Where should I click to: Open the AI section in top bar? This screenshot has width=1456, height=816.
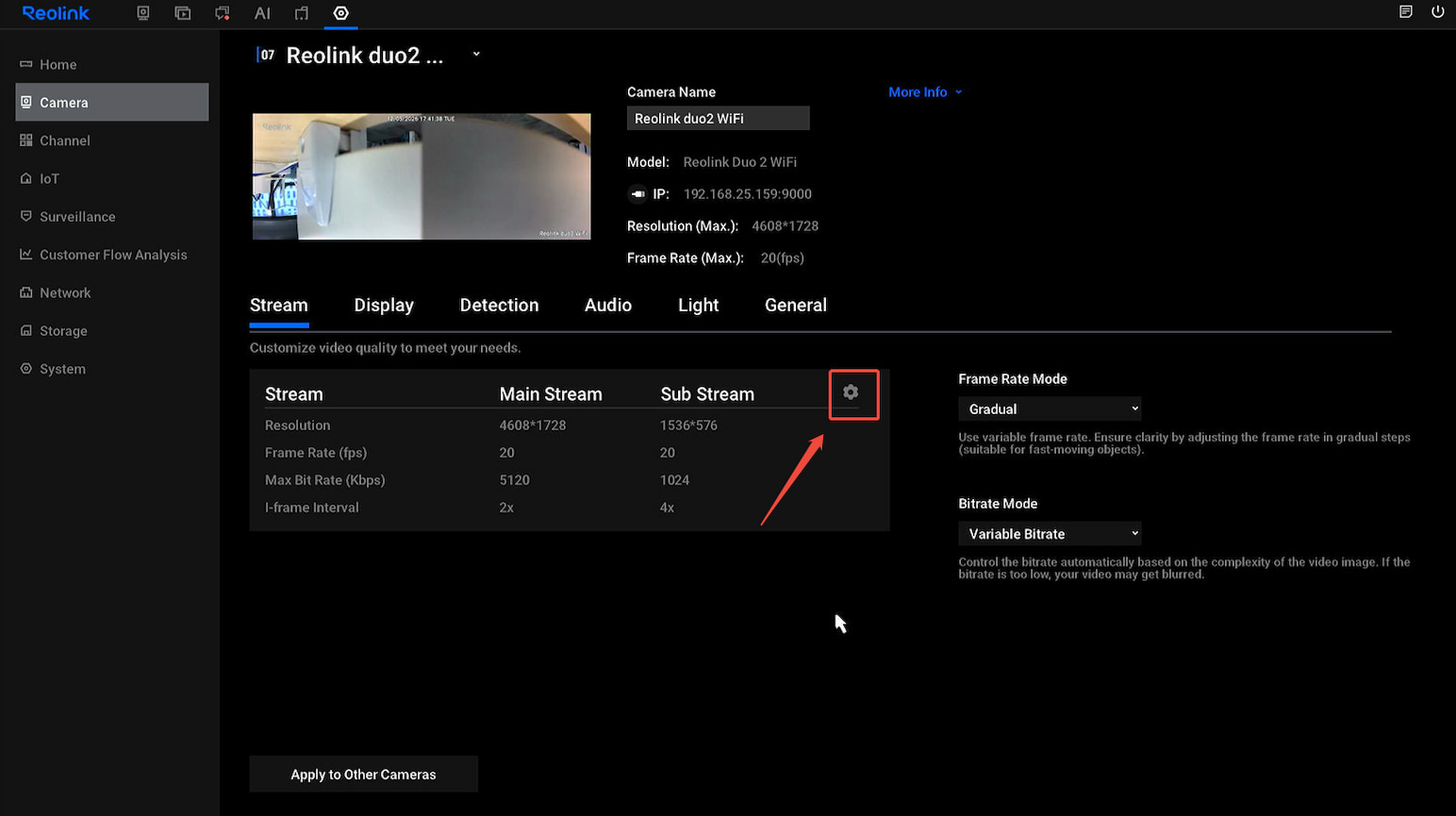(262, 13)
